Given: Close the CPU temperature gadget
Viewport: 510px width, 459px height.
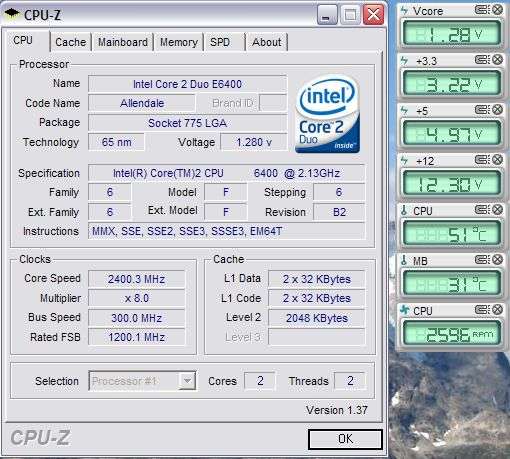Looking at the screenshot, I should pos(497,209).
